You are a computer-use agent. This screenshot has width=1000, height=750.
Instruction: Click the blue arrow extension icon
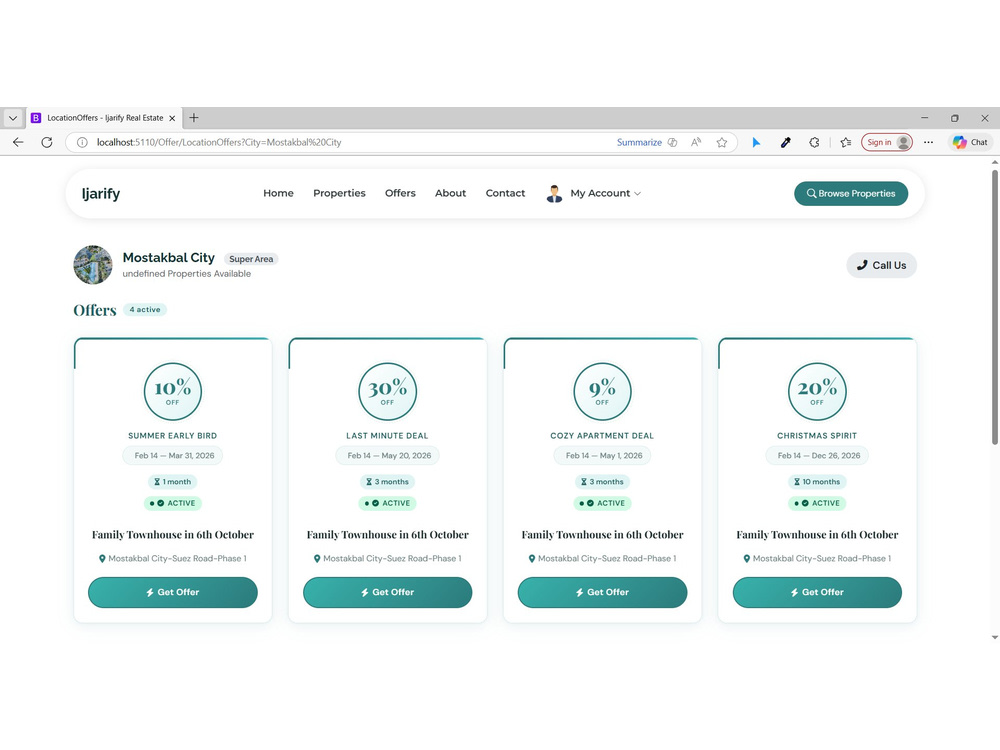[x=756, y=142]
